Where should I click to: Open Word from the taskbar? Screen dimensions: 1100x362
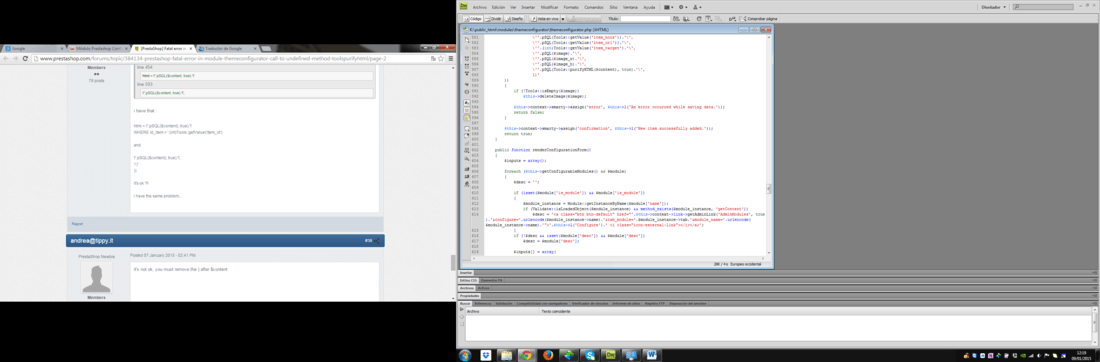pyautogui.click(x=652, y=356)
